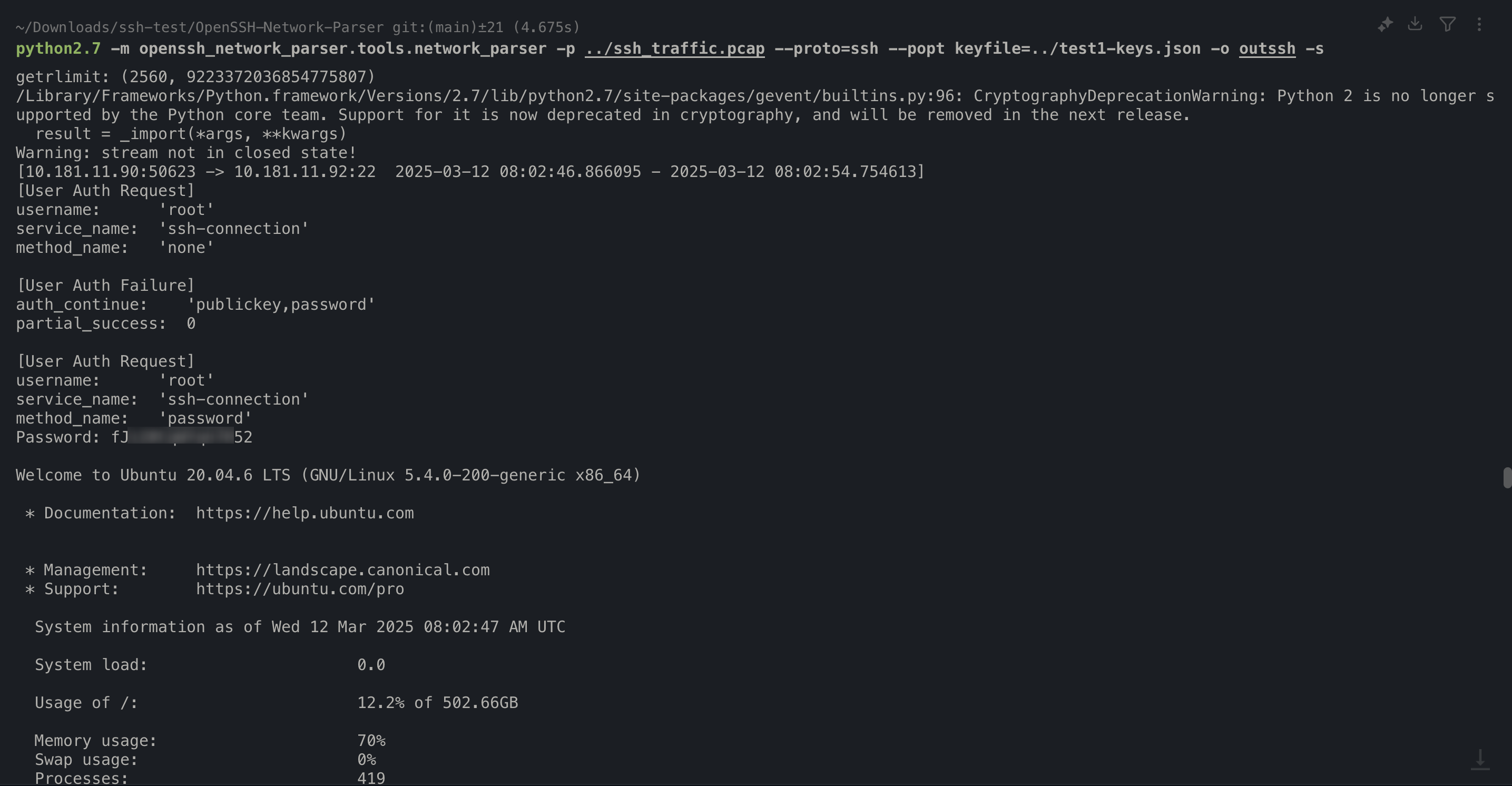Click the save block output download icon
The image size is (1512, 786).
pyautogui.click(x=1415, y=24)
